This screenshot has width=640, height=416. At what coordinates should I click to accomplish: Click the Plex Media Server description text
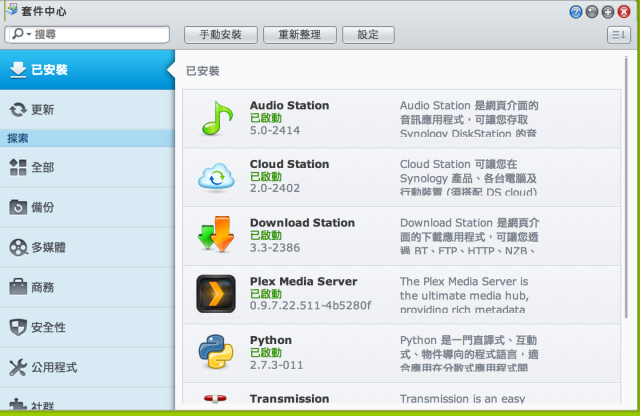pyautogui.click(x=464, y=296)
